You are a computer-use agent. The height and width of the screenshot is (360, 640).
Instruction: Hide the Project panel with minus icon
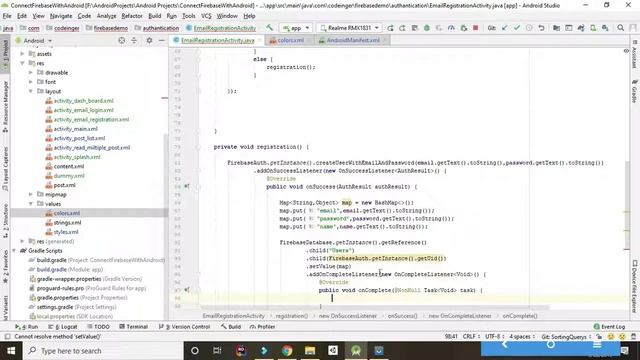(162, 40)
